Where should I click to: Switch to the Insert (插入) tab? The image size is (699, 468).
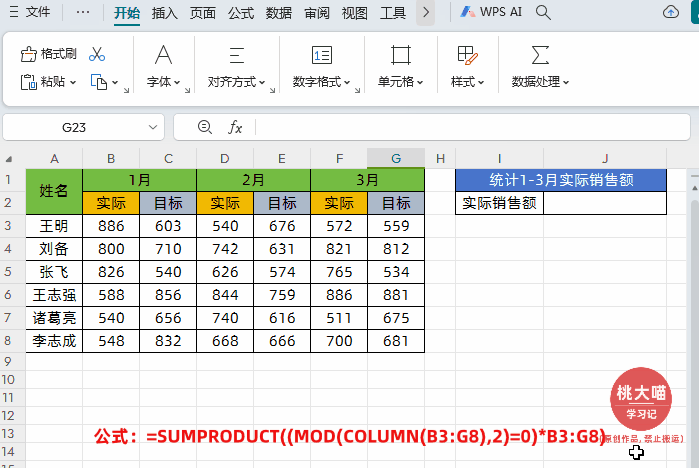click(165, 12)
